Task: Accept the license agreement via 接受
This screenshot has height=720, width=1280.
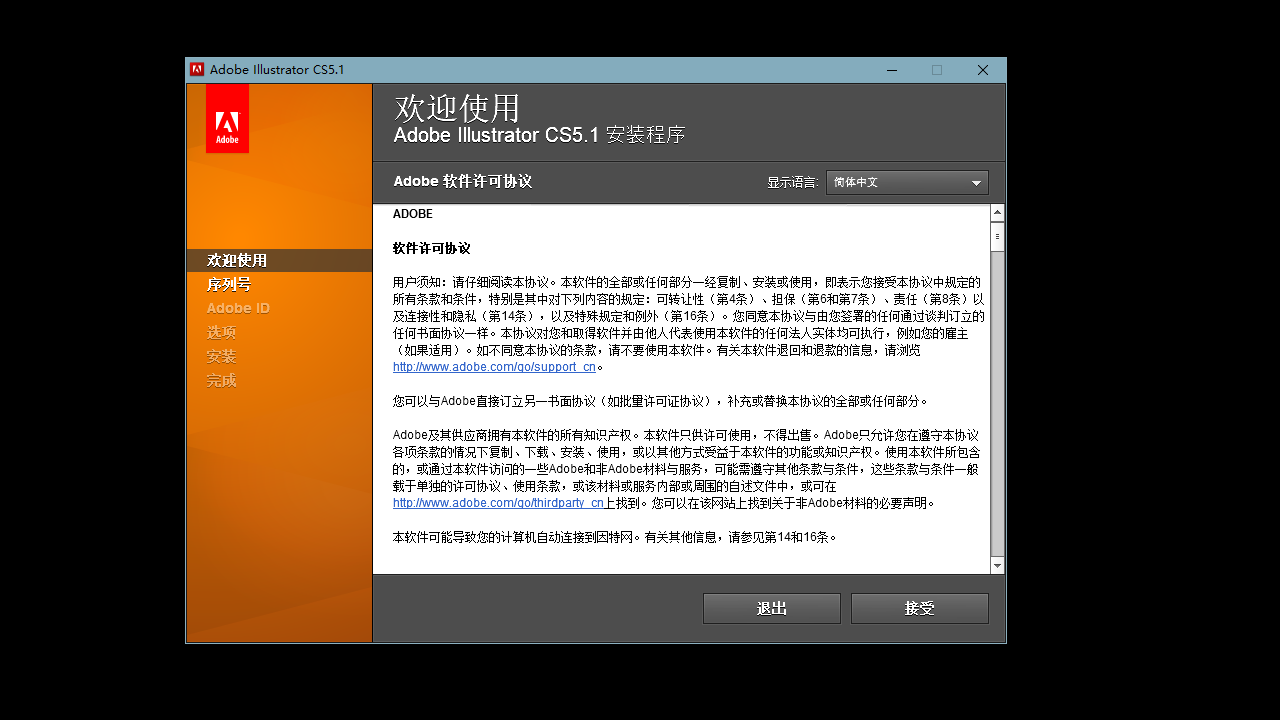Action: coord(919,608)
